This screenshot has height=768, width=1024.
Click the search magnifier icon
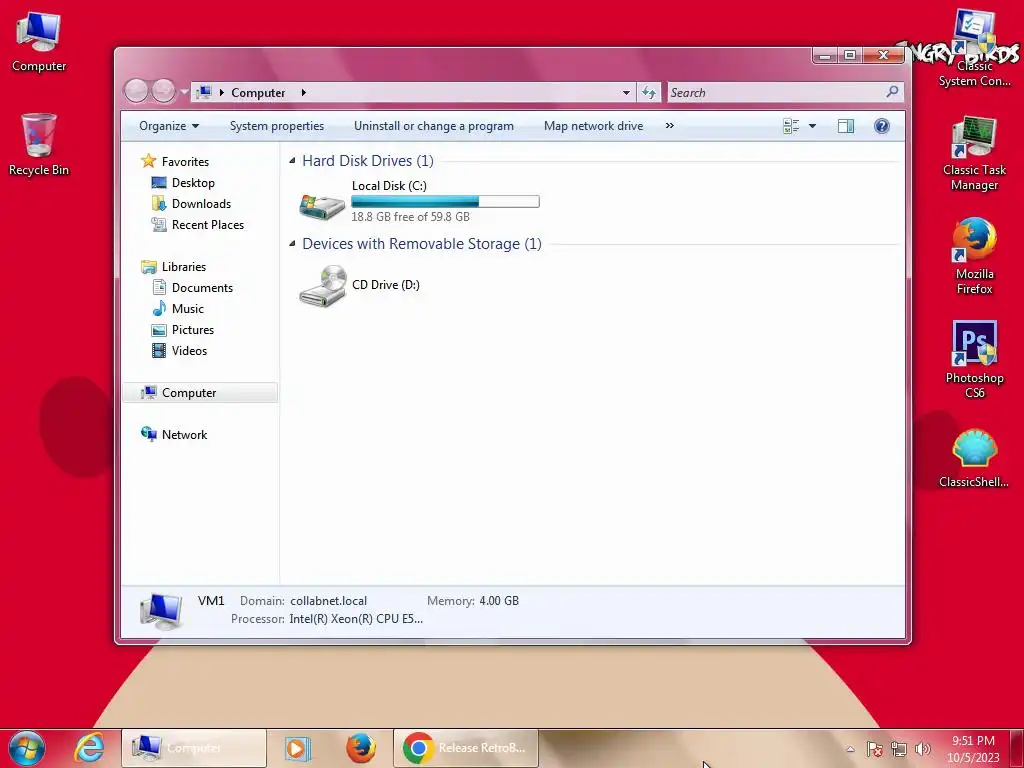[892, 92]
